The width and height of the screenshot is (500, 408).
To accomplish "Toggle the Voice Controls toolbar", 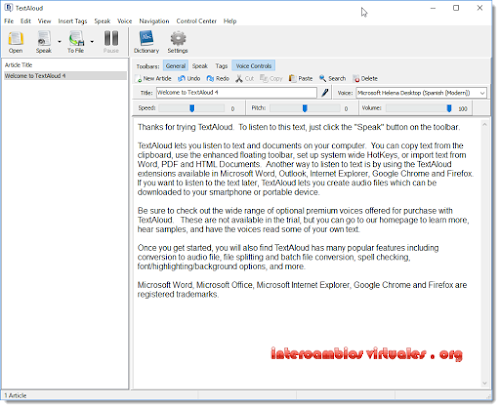I will coord(254,66).
